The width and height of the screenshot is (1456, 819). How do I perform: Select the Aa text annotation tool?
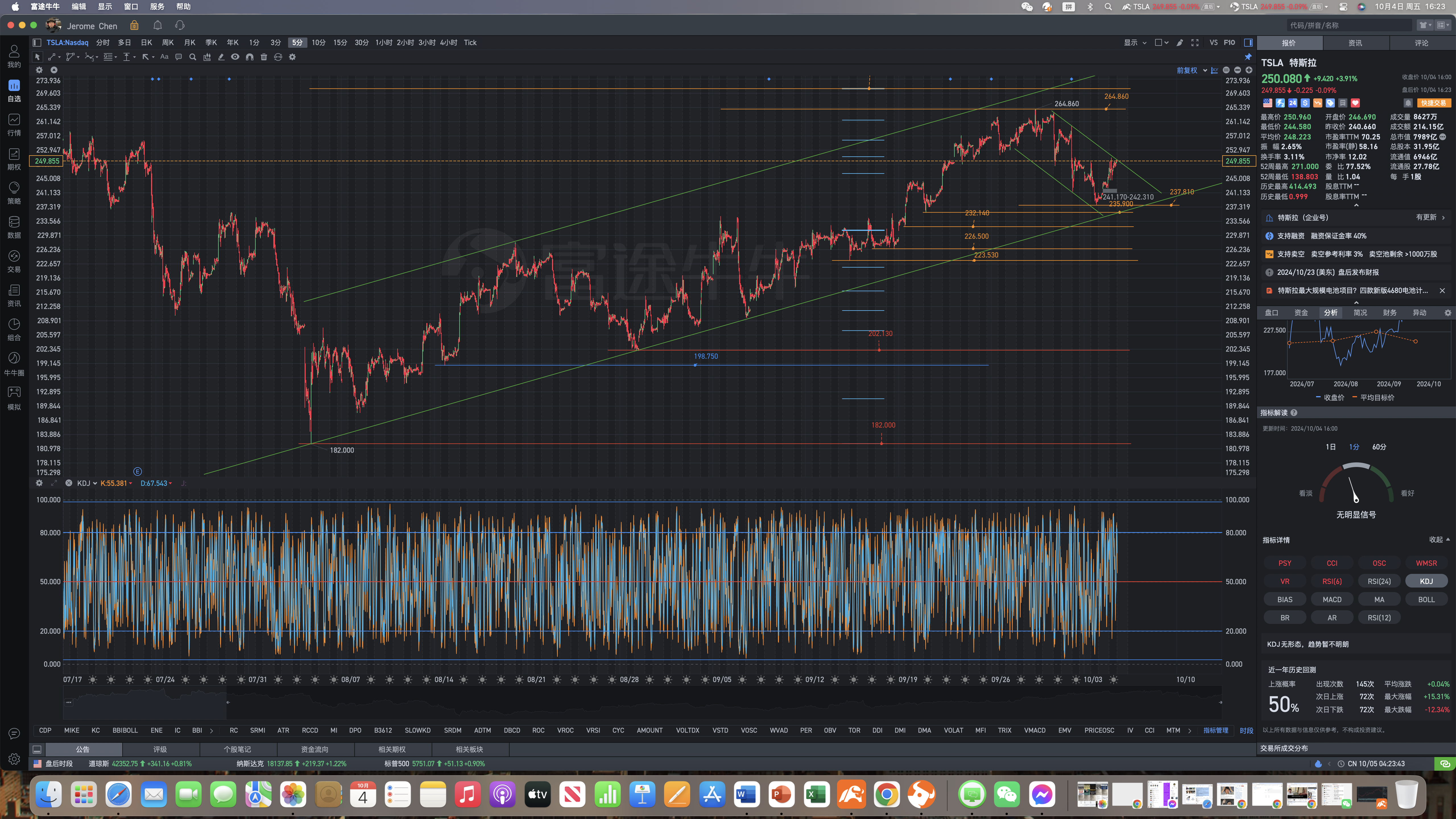(x=164, y=57)
